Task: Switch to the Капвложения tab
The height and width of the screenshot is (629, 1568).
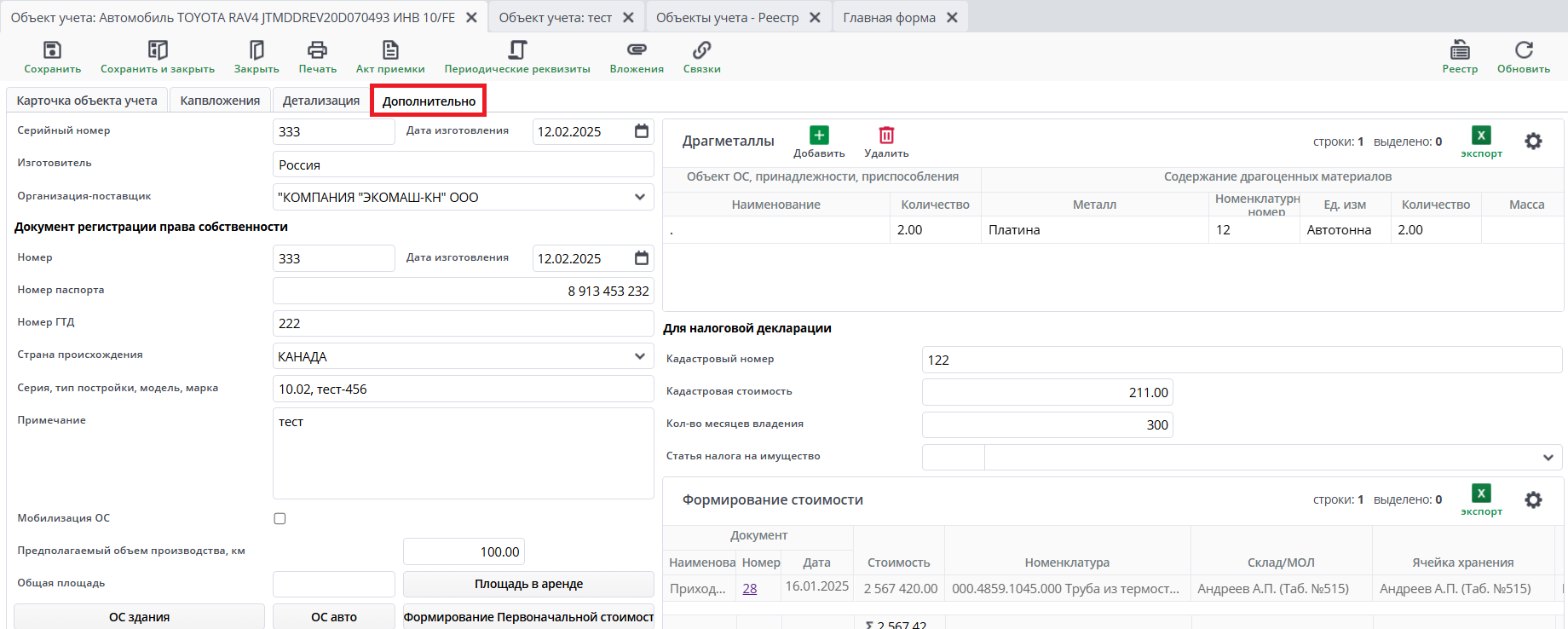Action: 220,101
